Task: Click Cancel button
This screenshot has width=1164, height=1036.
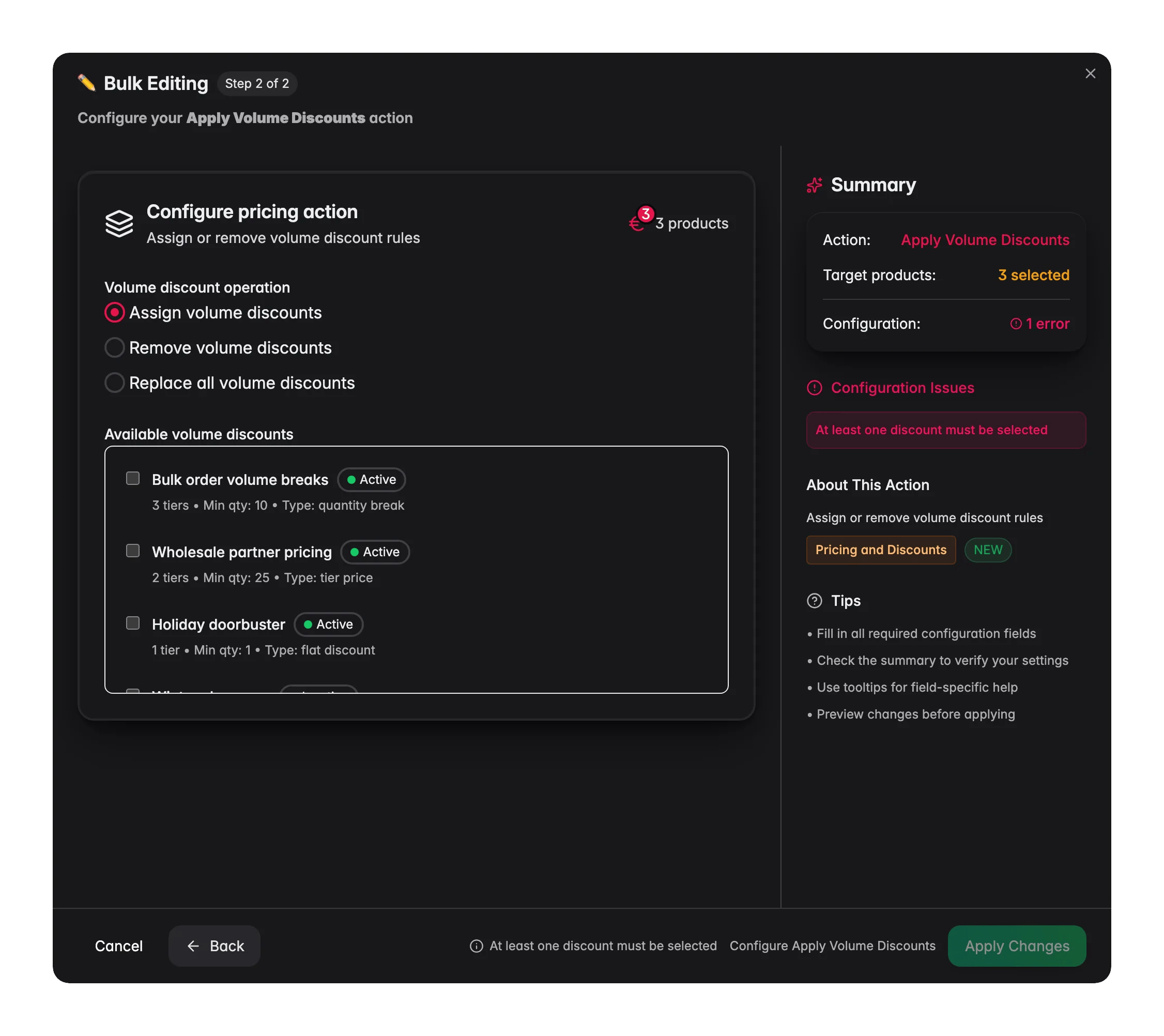Action: [x=118, y=946]
